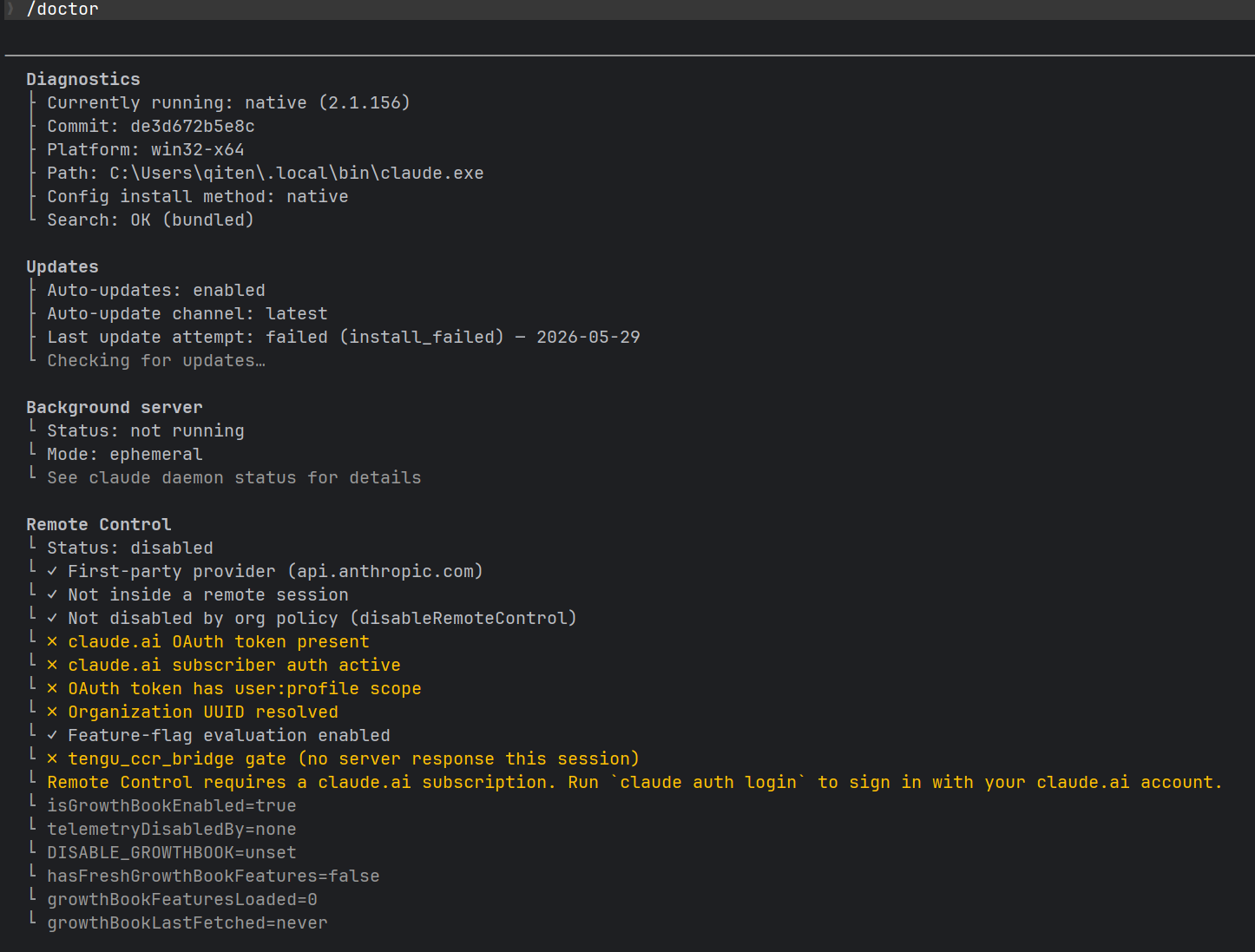Image resolution: width=1255 pixels, height=952 pixels.
Task: Click X mark beside 'claude.ai OAuth token present'
Action: point(52,642)
